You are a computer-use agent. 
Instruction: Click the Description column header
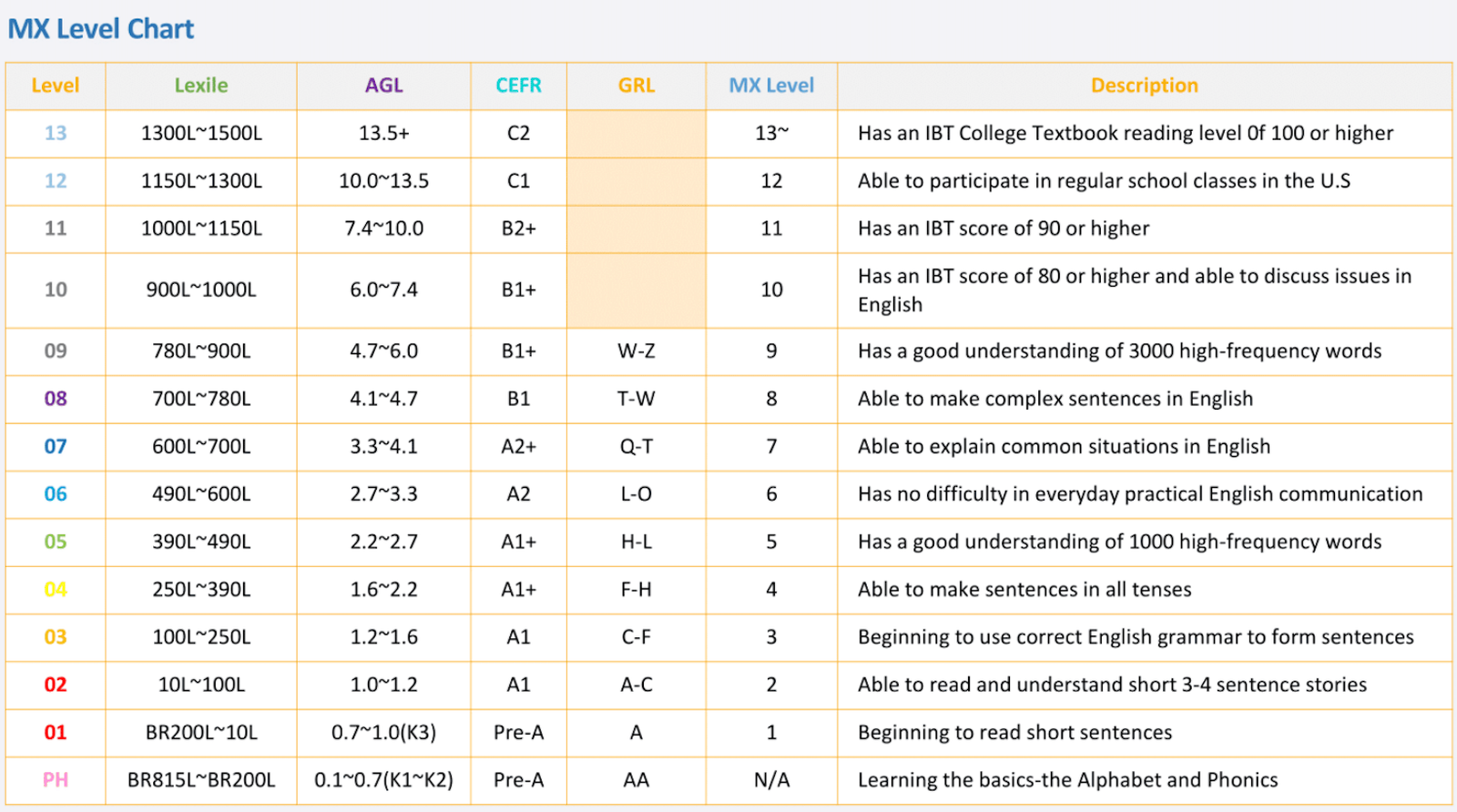(x=1144, y=86)
